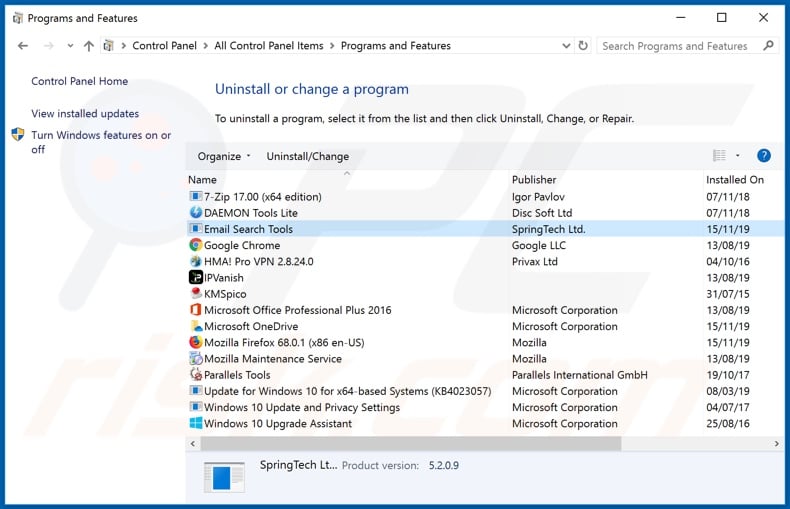Screen dimensions: 790x509
Task: Select the IPVanish program name
Action: (223, 278)
